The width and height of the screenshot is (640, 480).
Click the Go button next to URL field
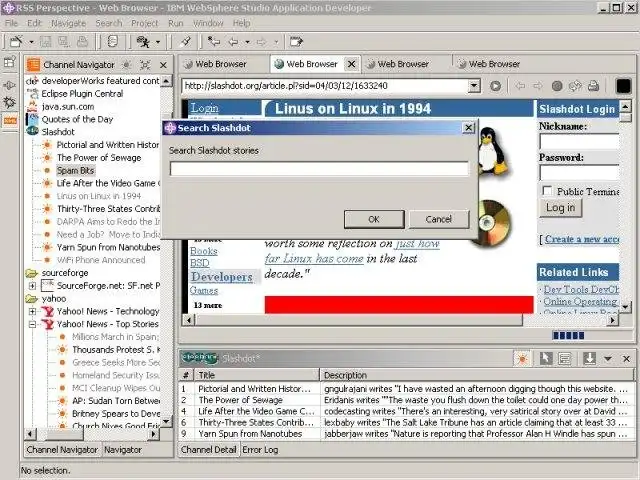(495, 86)
